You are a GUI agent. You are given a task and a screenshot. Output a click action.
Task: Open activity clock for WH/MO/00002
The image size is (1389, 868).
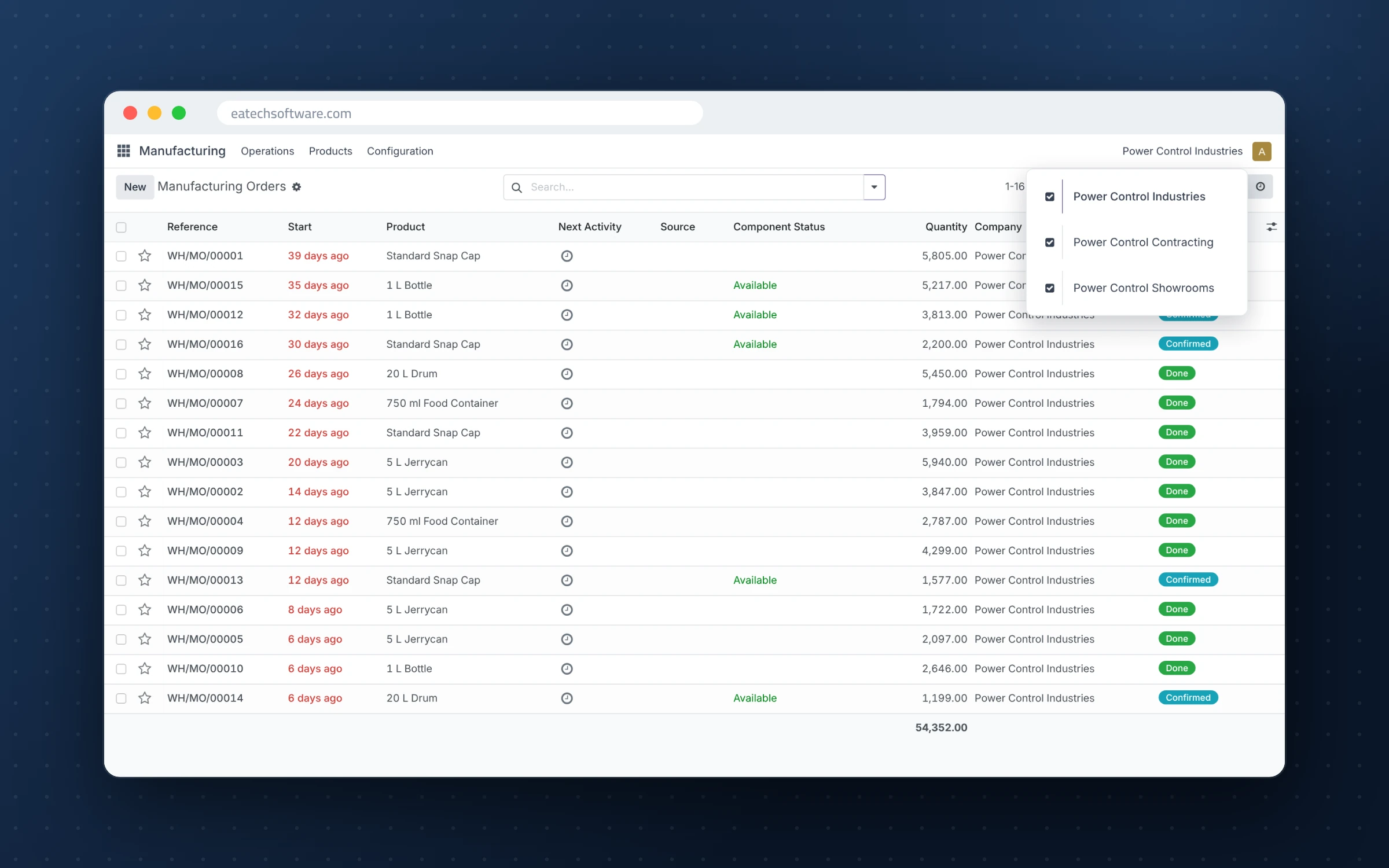pyautogui.click(x=567, y=492)
